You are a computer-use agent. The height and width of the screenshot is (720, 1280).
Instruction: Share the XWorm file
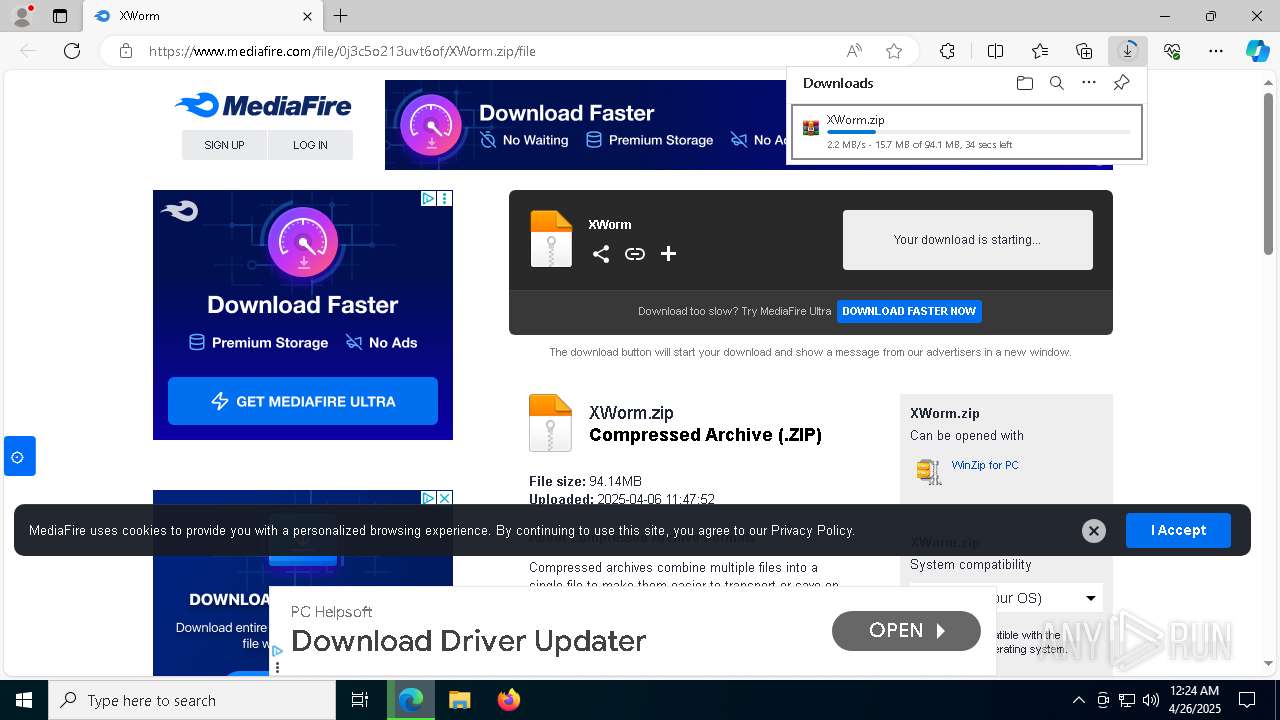coord(601,254)
